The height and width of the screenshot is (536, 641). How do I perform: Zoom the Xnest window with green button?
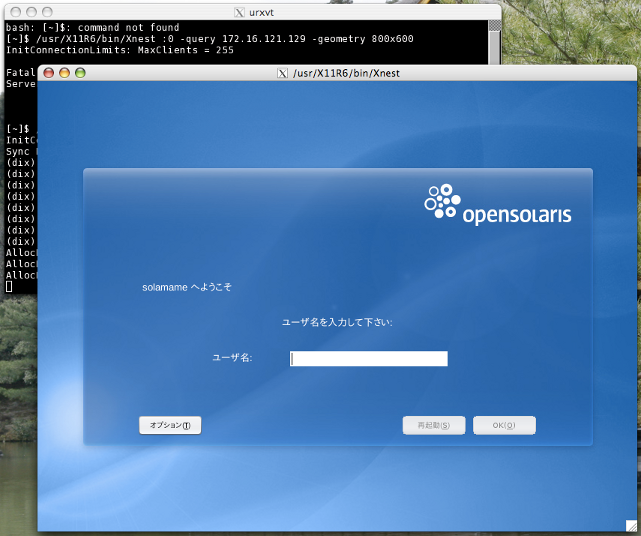(x=80, y=73)
